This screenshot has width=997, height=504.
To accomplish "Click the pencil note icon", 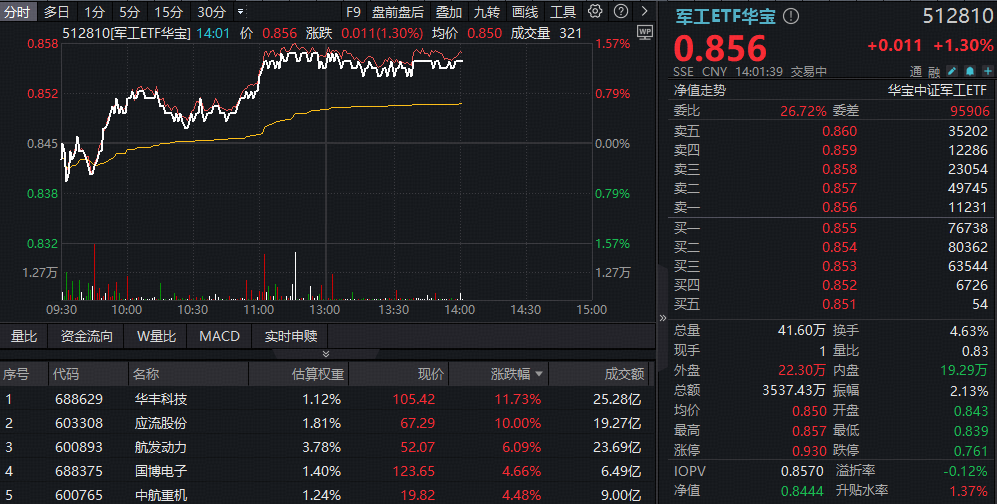I will [x=952, y=72].
